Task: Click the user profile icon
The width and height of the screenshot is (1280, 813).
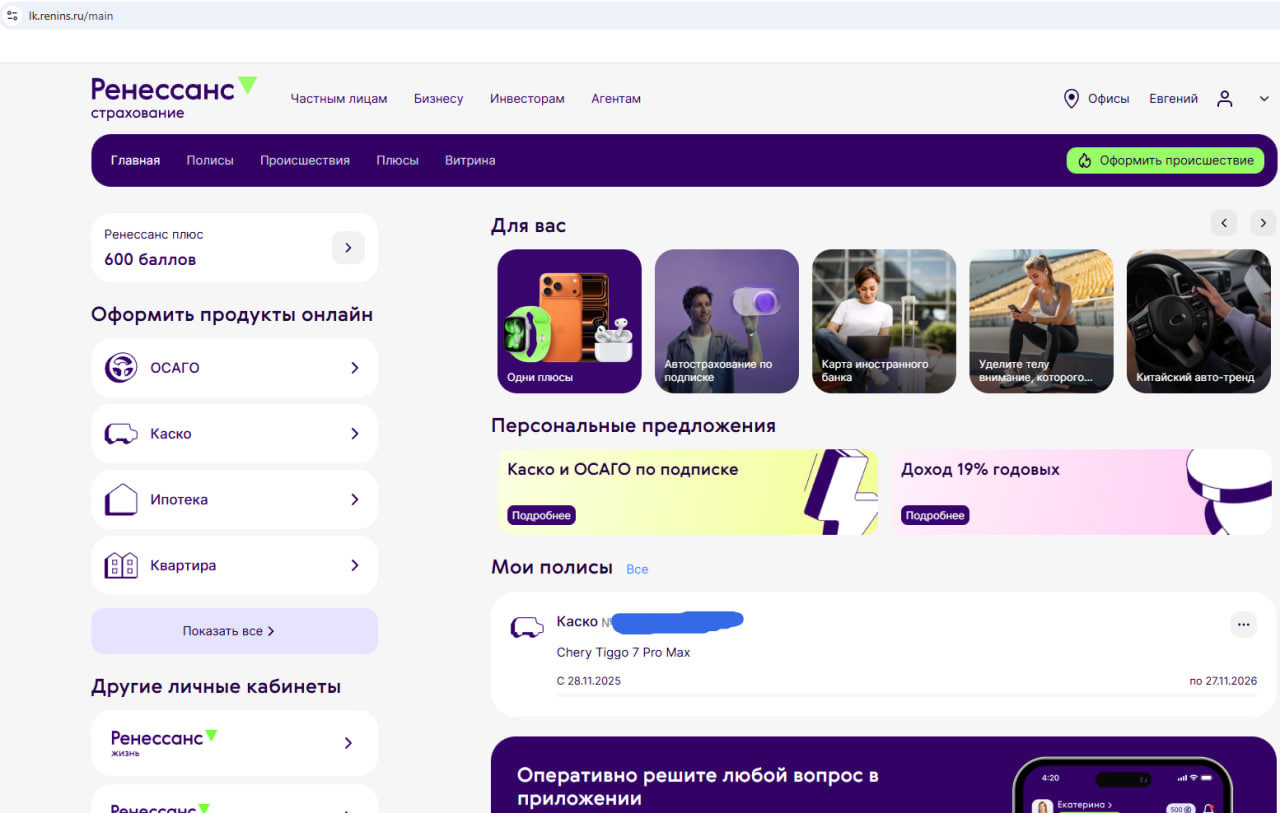Action: click(x=1225, y=99)
